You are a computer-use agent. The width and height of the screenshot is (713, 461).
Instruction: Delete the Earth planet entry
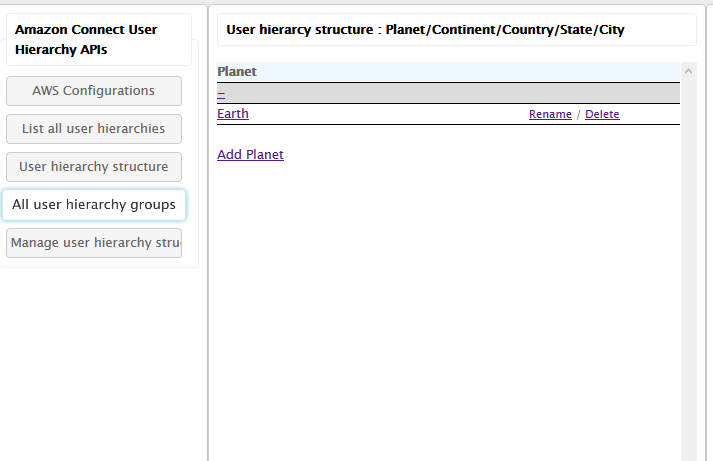602,114
